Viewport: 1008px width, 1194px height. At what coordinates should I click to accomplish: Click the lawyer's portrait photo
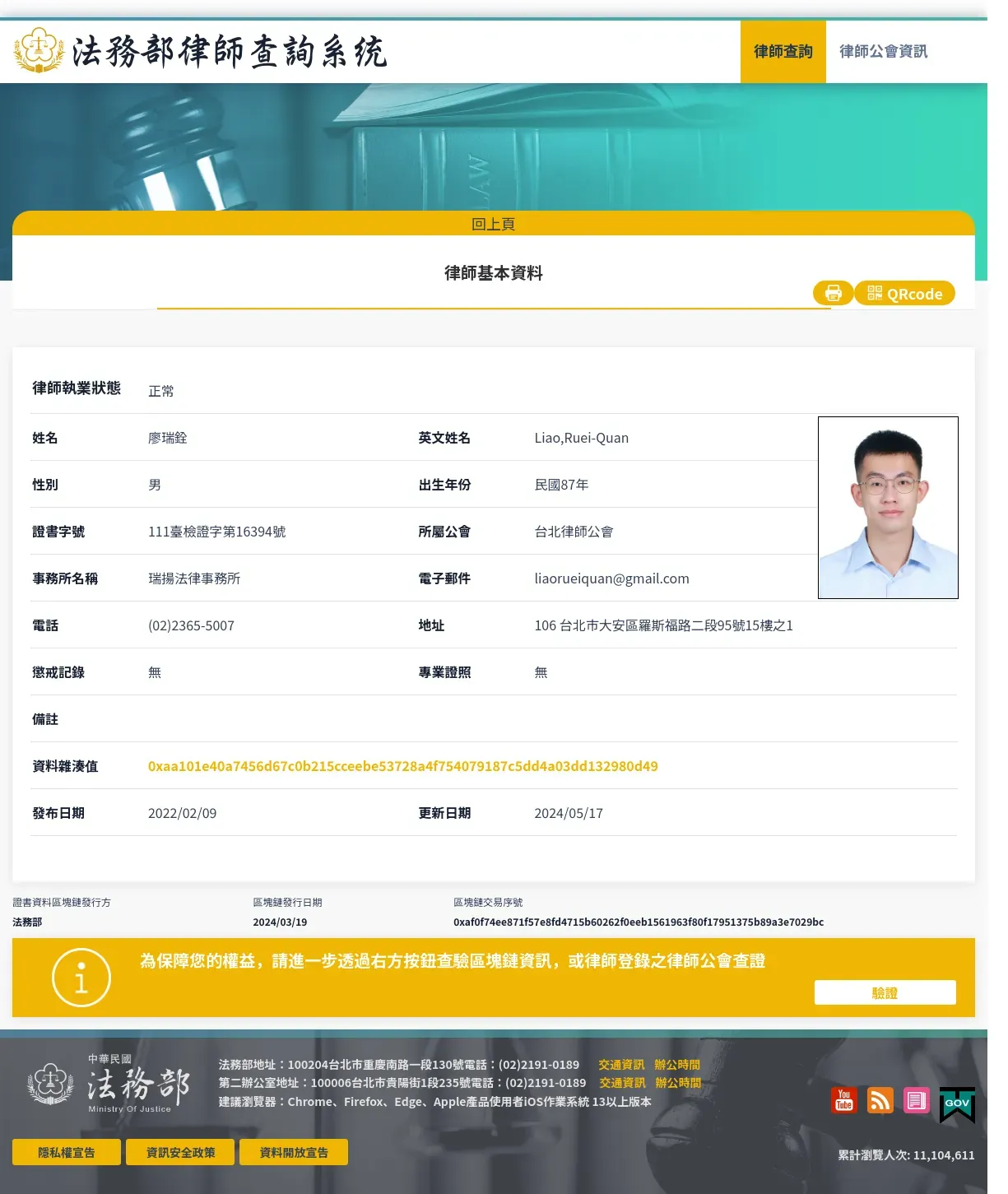coord(888,507)
